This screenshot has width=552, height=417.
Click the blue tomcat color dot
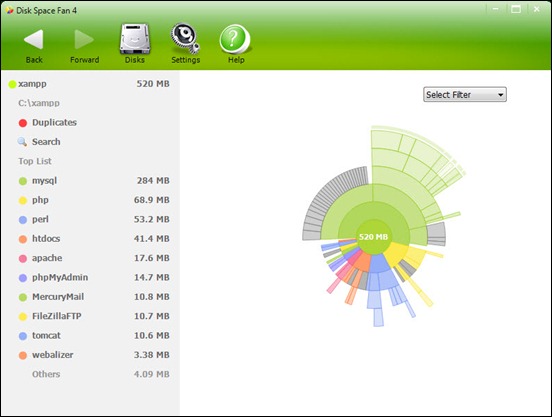(x=23, y=336)
